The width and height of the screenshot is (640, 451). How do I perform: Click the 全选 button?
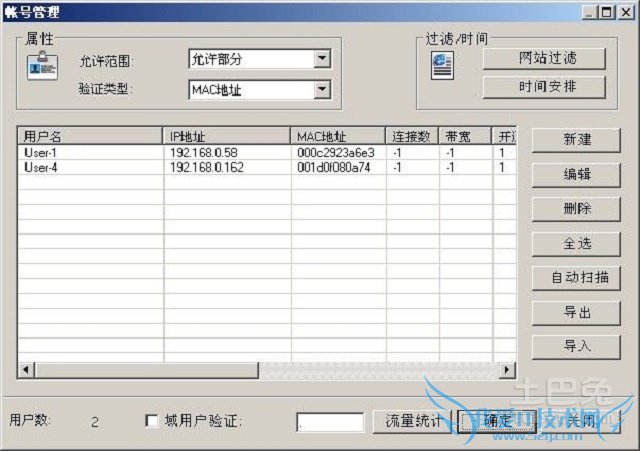(576, 244)
